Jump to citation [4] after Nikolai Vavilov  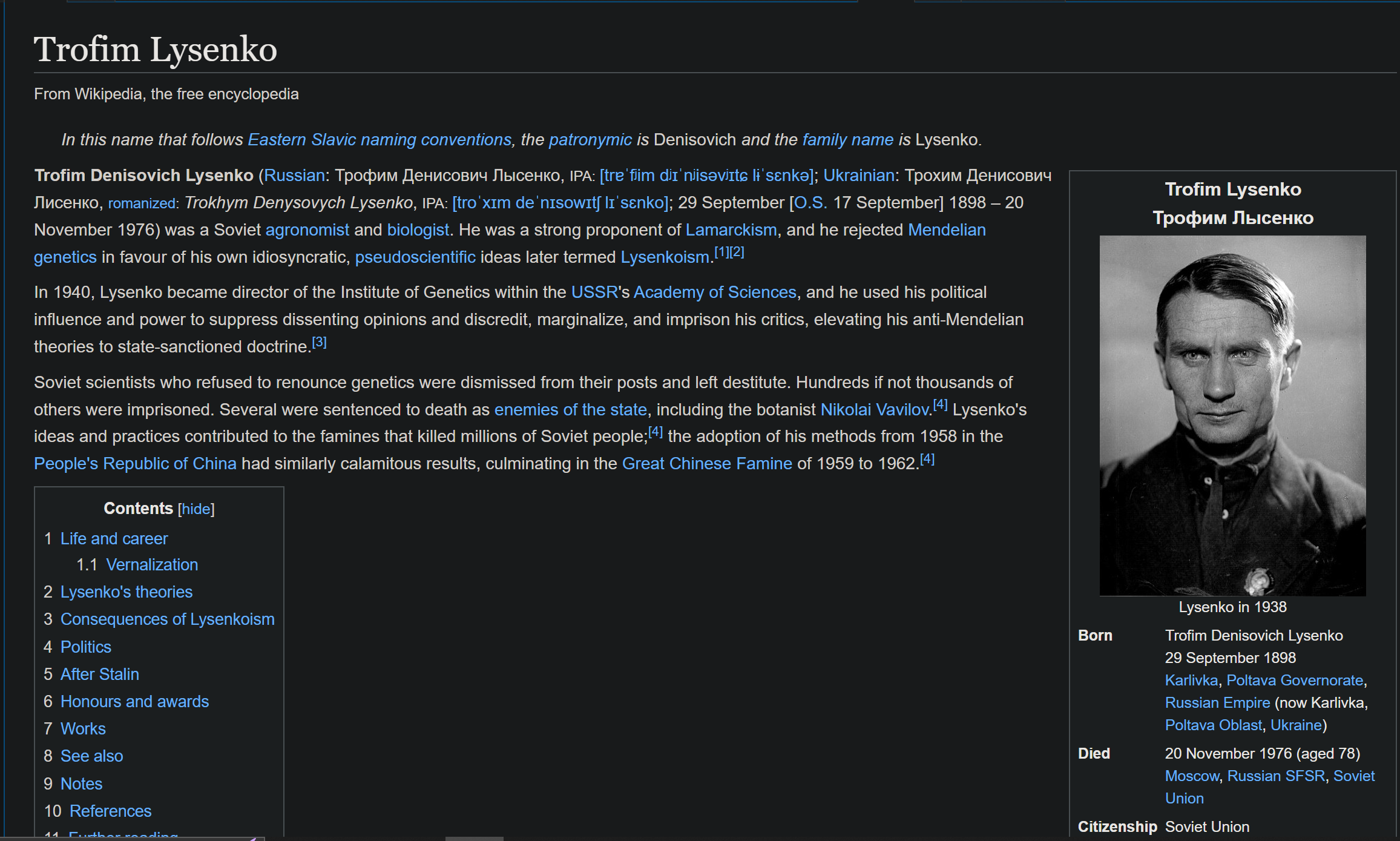pos(940,405)
